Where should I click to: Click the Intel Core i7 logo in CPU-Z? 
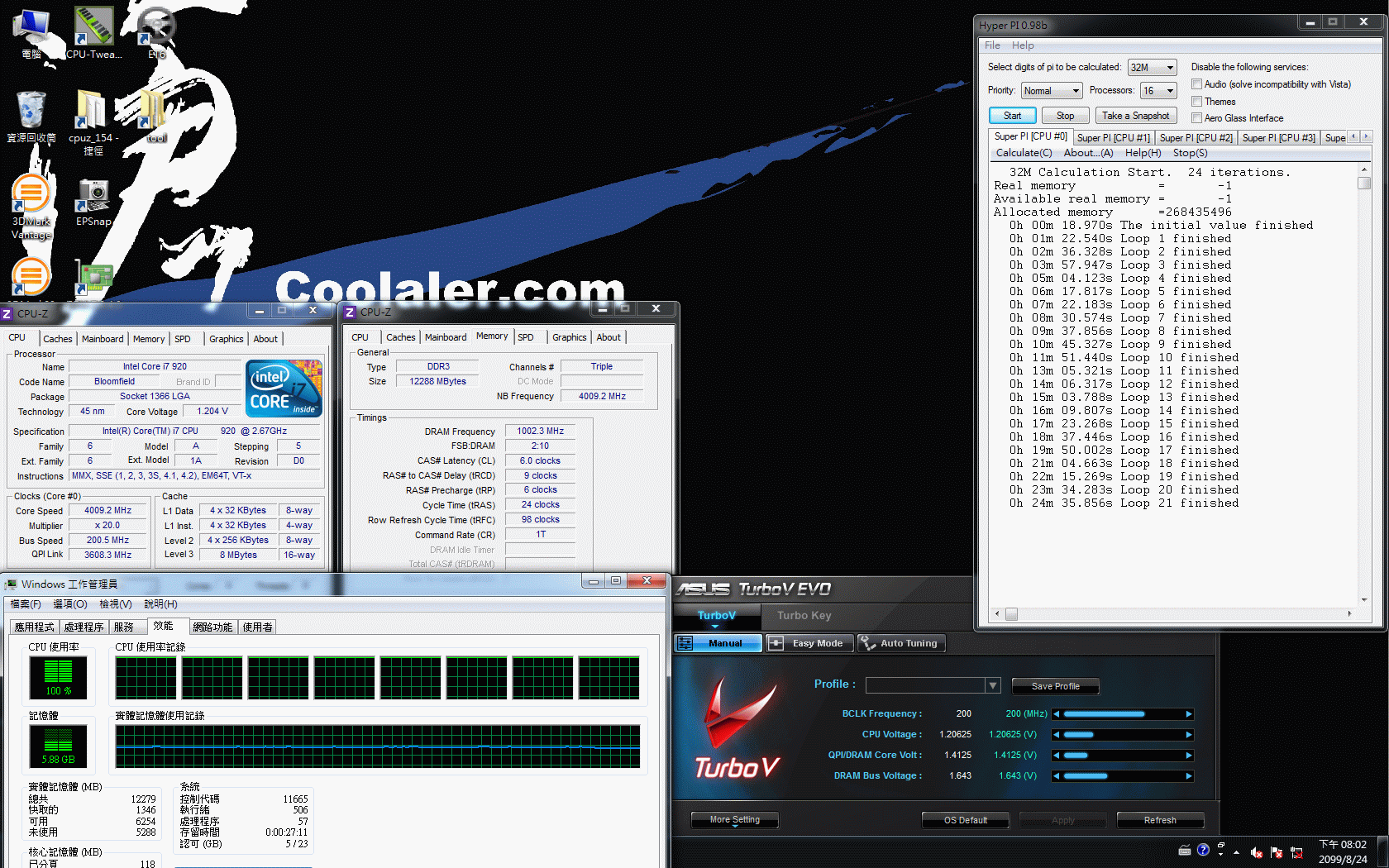click(283, 388)
